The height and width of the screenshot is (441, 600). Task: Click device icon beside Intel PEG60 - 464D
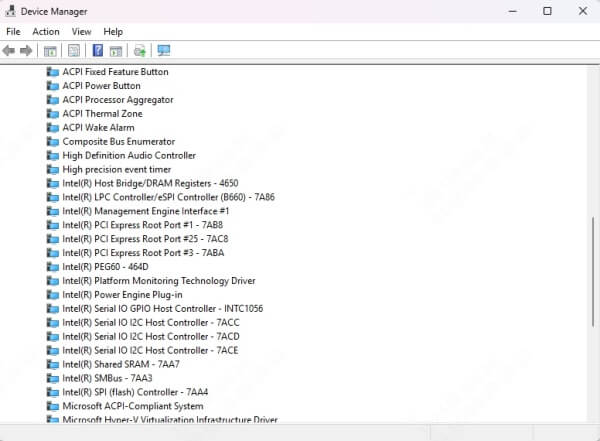[x=52, y=267]
